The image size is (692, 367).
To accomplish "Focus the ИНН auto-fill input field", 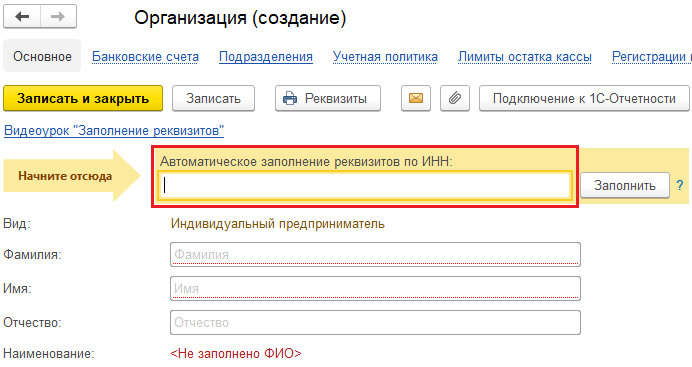I will (x=365, y=185).
